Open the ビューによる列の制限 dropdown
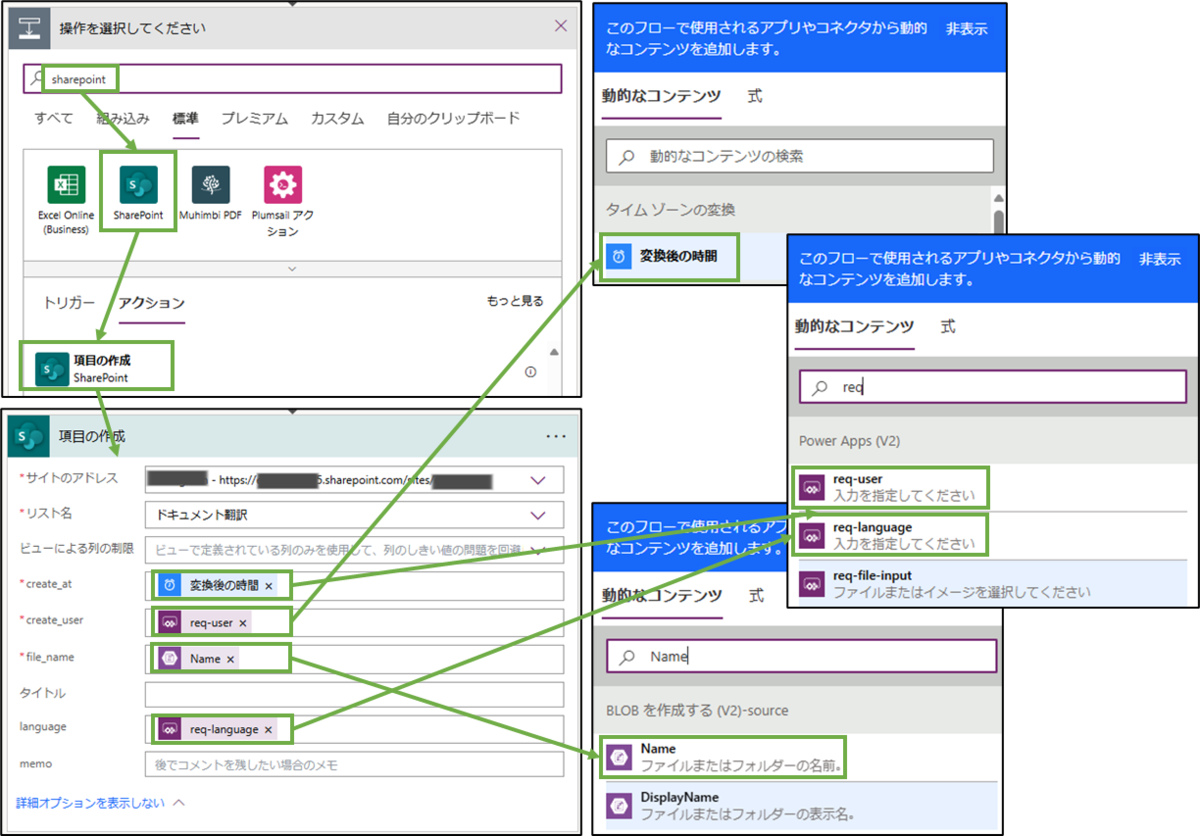 pyautogui.click(x=539, y=550)
